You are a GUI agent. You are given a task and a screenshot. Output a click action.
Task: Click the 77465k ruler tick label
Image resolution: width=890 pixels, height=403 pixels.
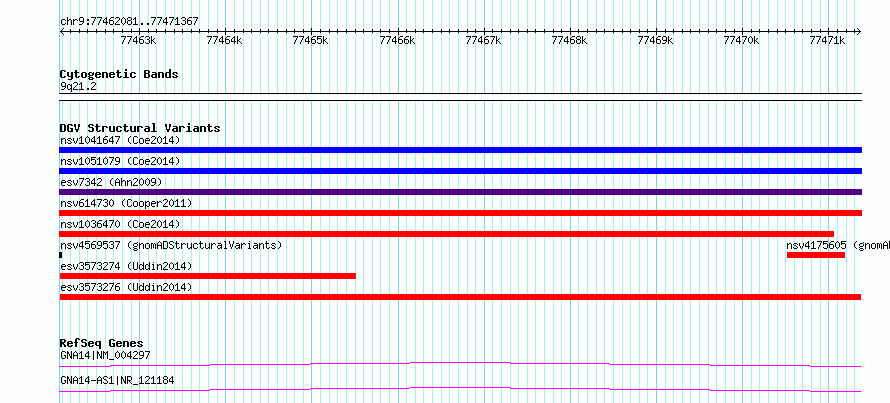pos(310,40)
